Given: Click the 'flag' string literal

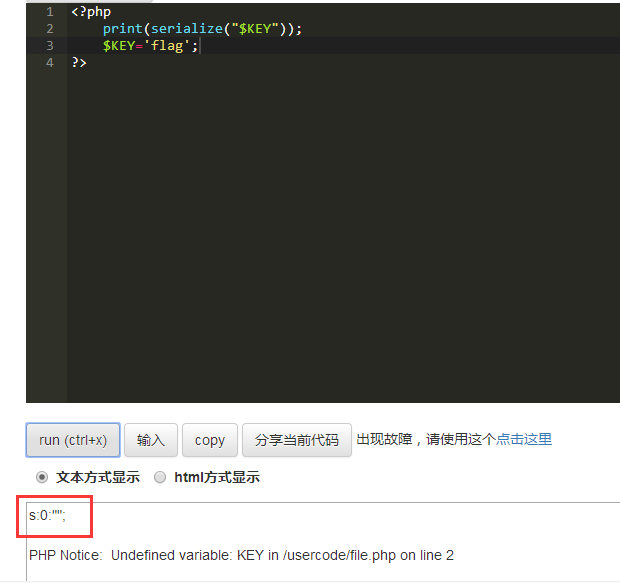Looking at the screenshot, I should pos(166,45).
